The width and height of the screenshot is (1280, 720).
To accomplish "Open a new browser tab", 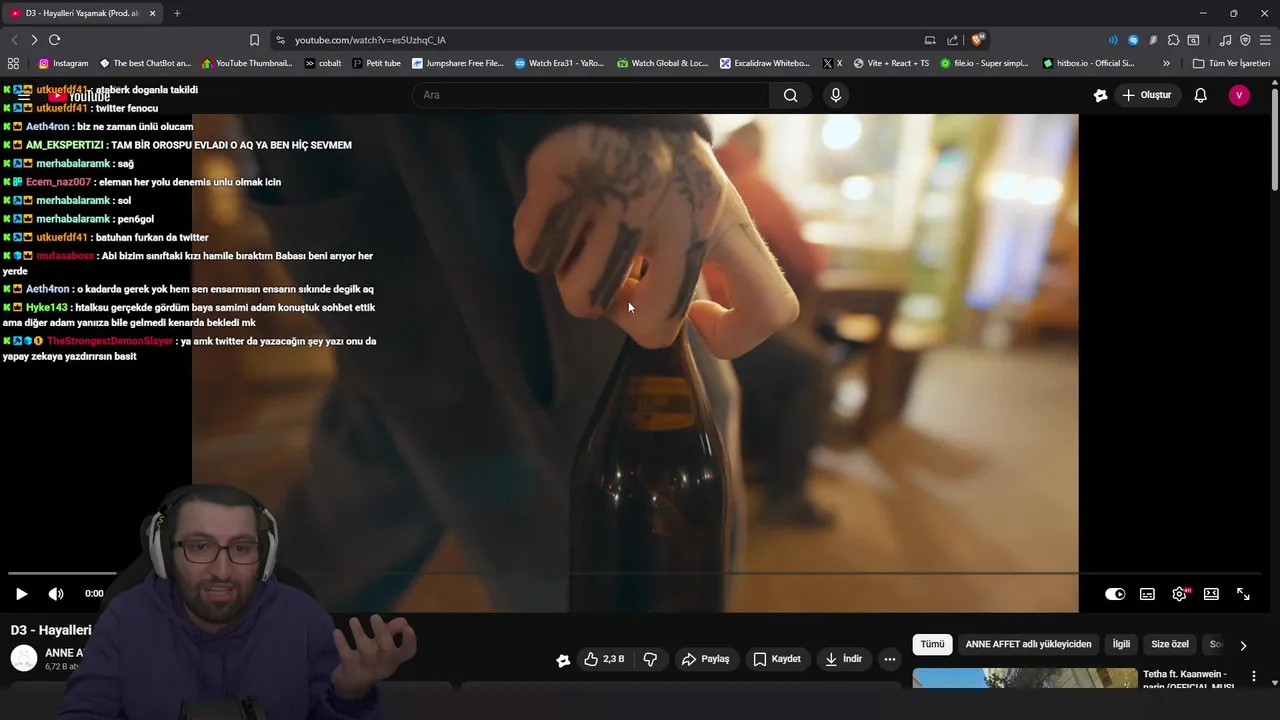I will (177, 13).
